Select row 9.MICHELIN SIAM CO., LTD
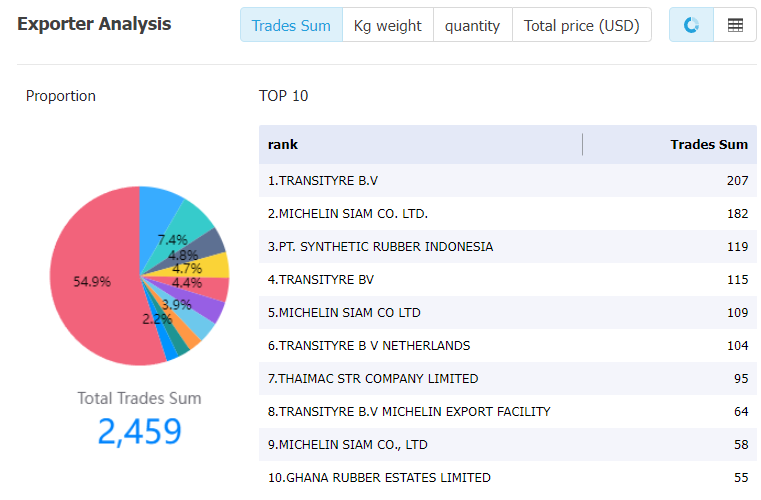761x500 pixels. (508, 445)
